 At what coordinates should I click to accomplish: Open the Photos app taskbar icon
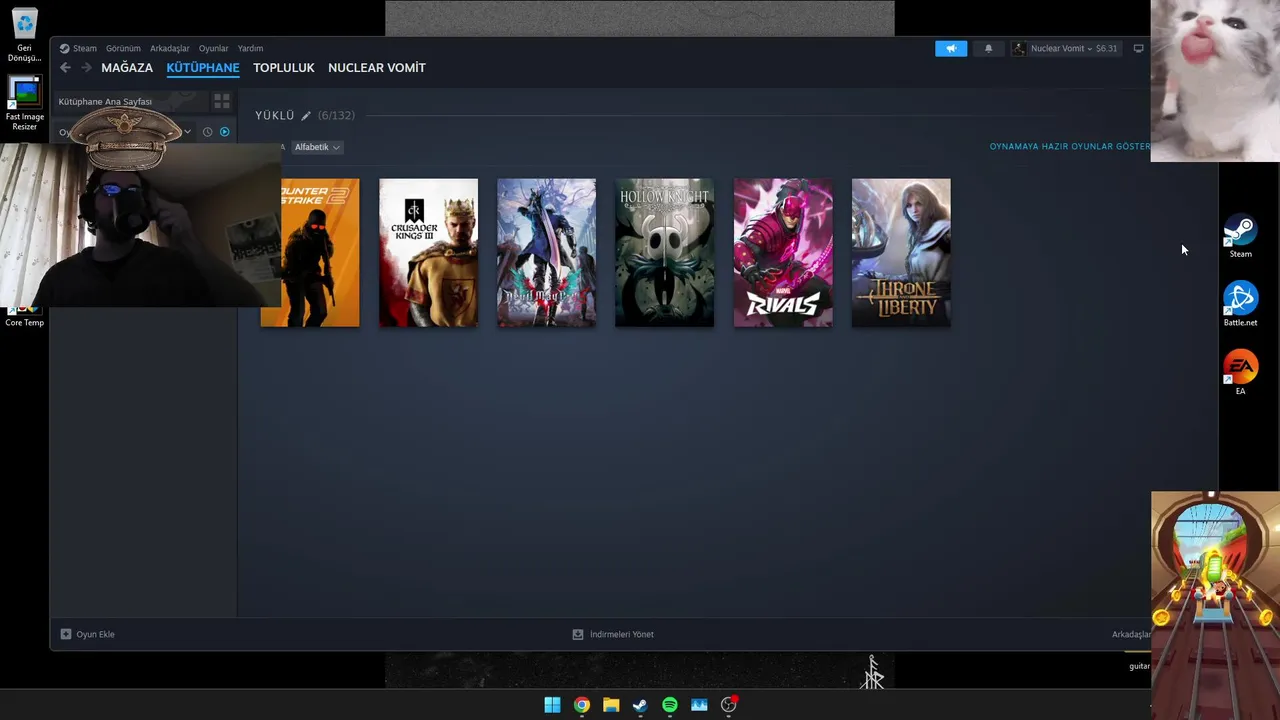point(699,705)
